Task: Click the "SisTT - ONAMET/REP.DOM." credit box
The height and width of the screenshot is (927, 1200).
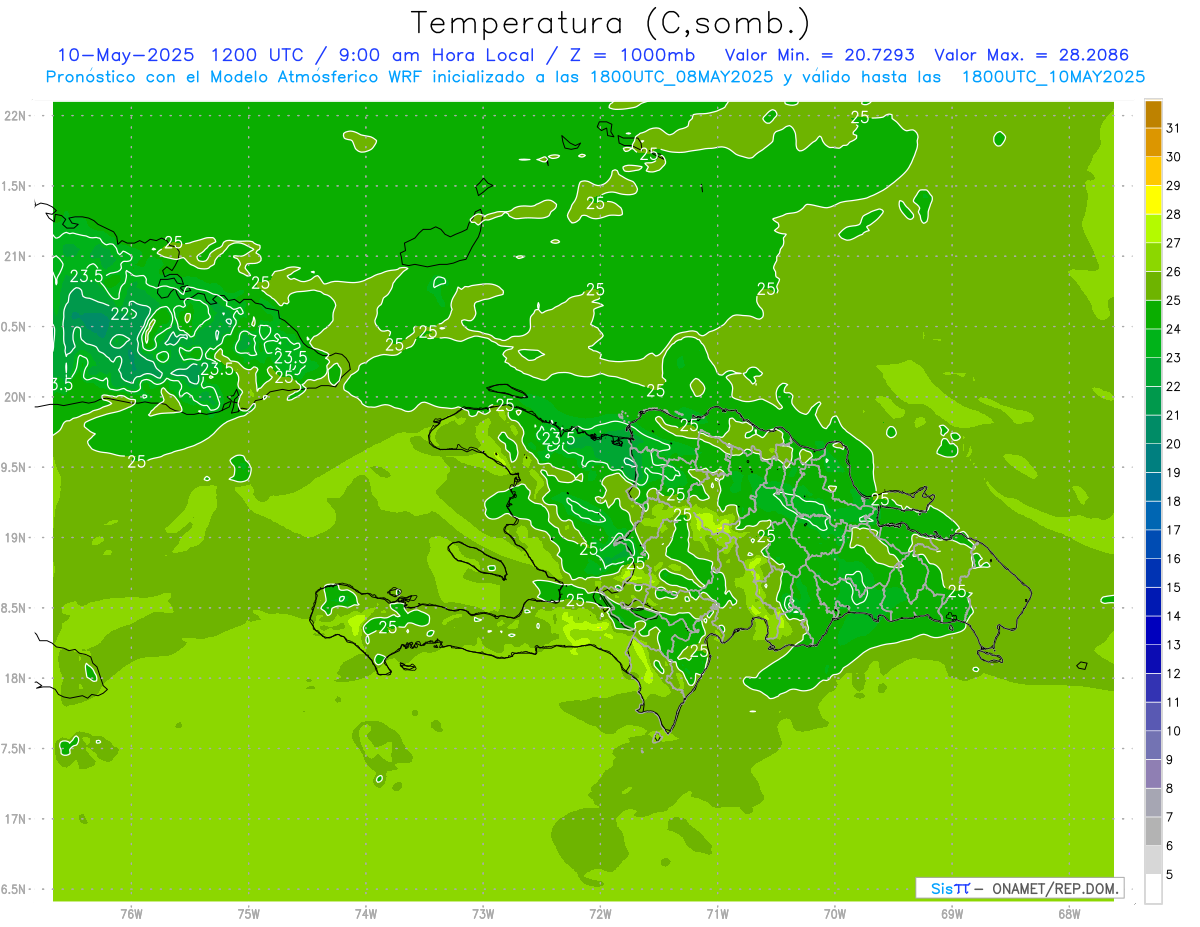Action: [x=1019, y=888]
